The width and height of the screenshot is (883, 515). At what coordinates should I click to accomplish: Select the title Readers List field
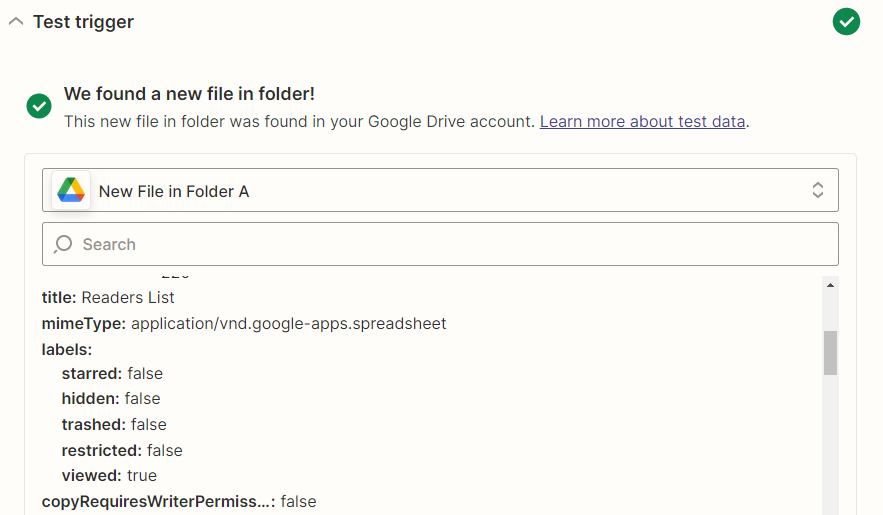point(108,297)
